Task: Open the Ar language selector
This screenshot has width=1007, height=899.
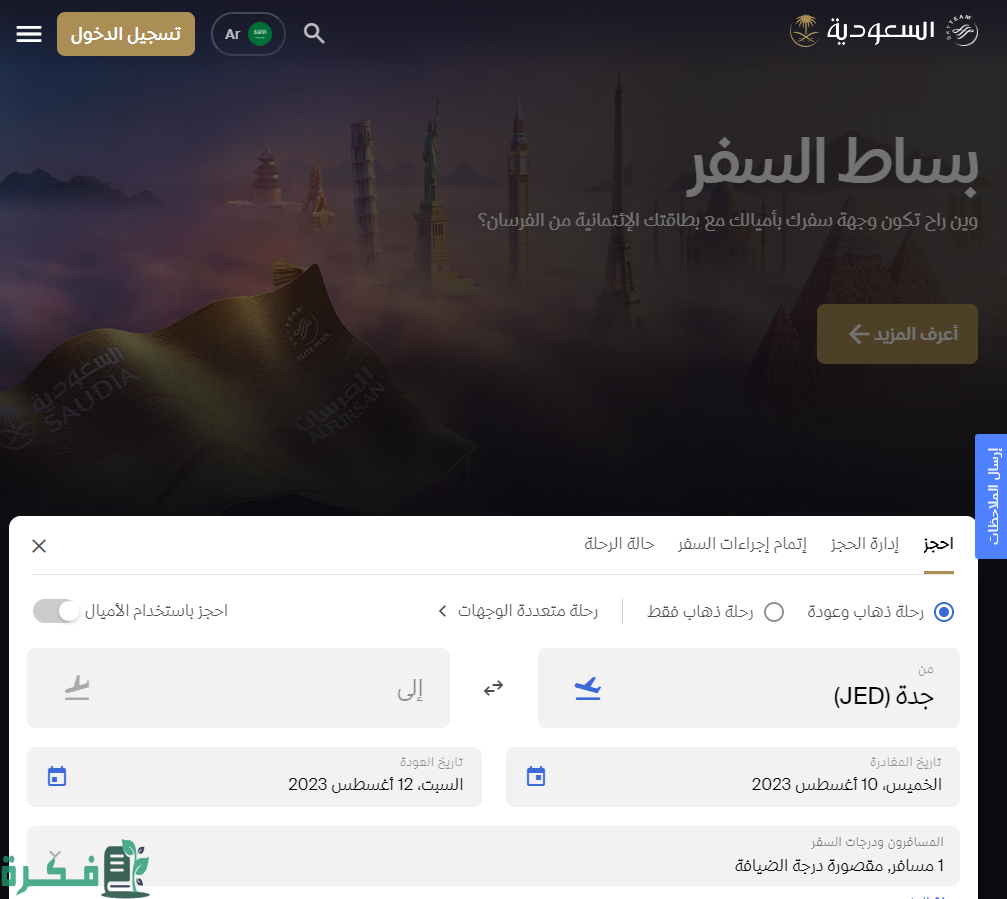Action: [x=249, y=34]
